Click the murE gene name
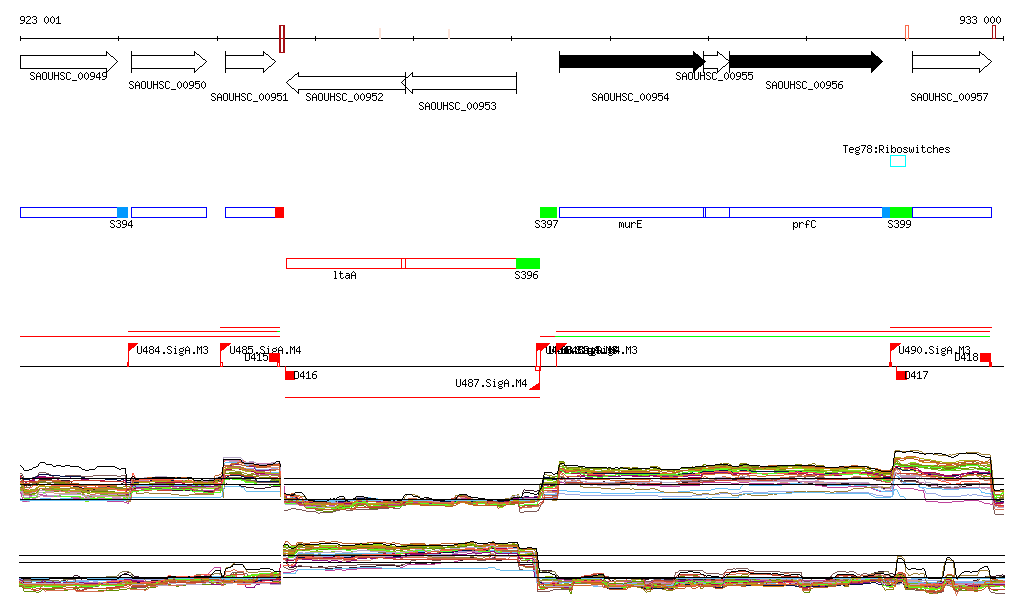Image resolution: width=1024 pixels, height=611 pixels. pyautogui.click(x=630, y=224)
